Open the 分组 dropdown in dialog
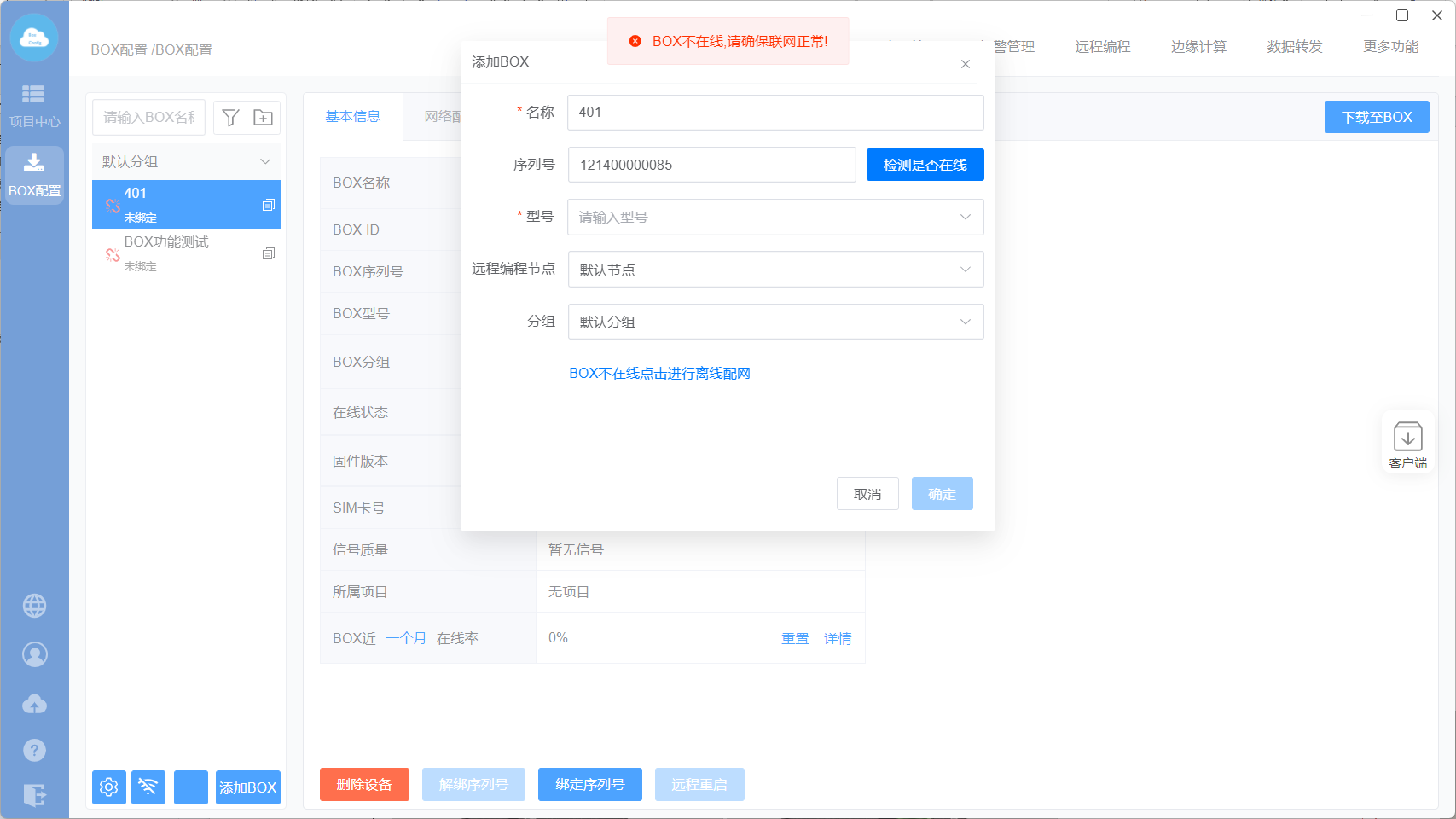Viewport: 1456px width, 819px height. tap(774, 322)
